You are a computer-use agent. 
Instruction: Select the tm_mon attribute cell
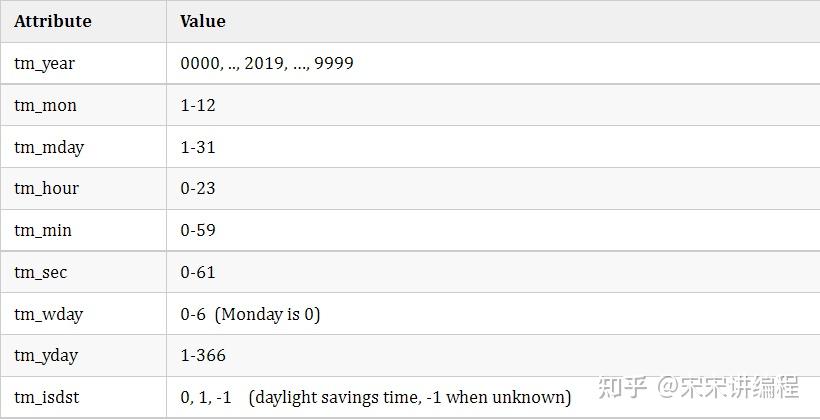[x=45, y=105]
